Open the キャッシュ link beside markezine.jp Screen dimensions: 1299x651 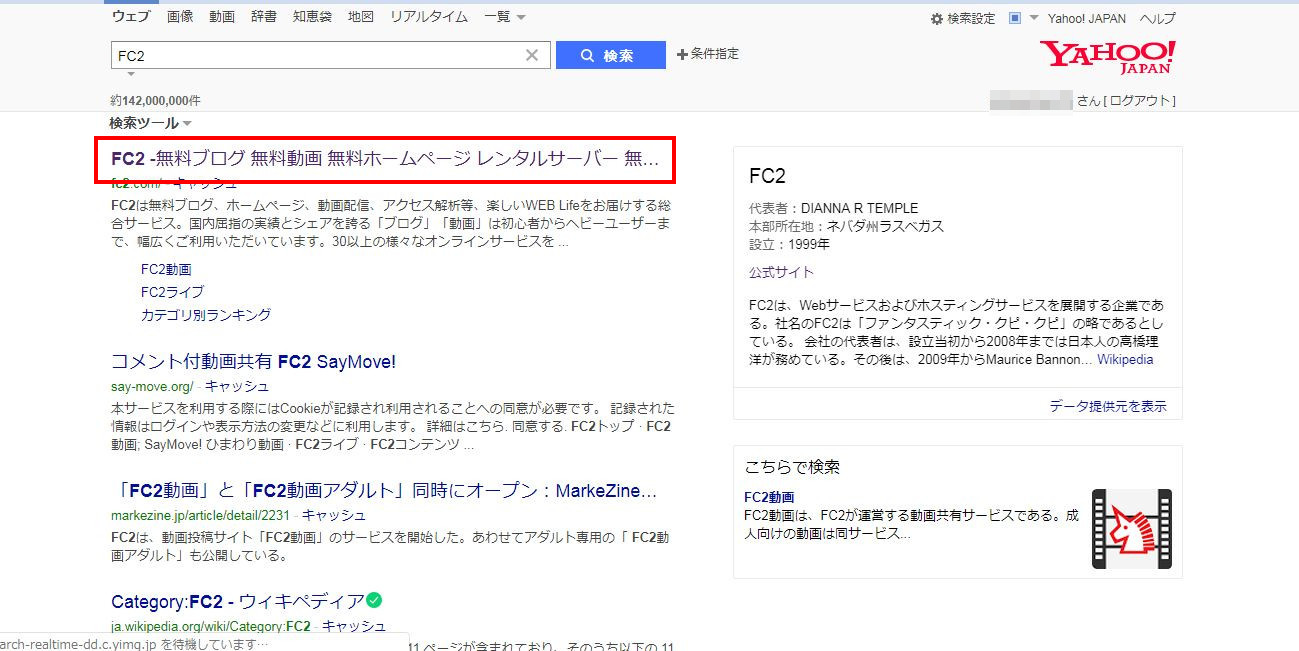click(x=334, y=516)
